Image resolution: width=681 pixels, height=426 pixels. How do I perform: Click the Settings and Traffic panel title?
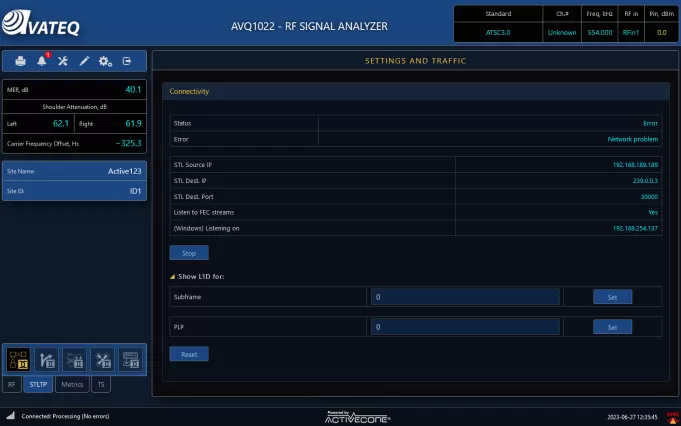coord(416,61)
